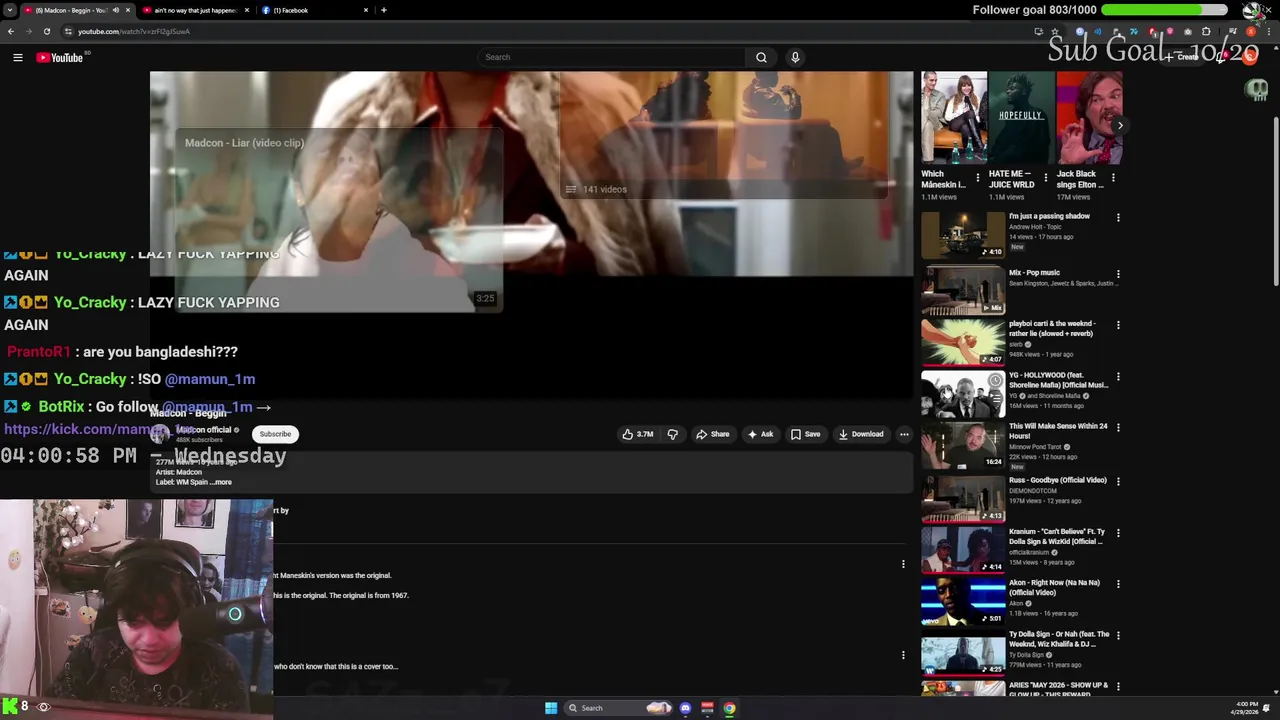Click the Ask button below the video

click(x=759, y=434)
